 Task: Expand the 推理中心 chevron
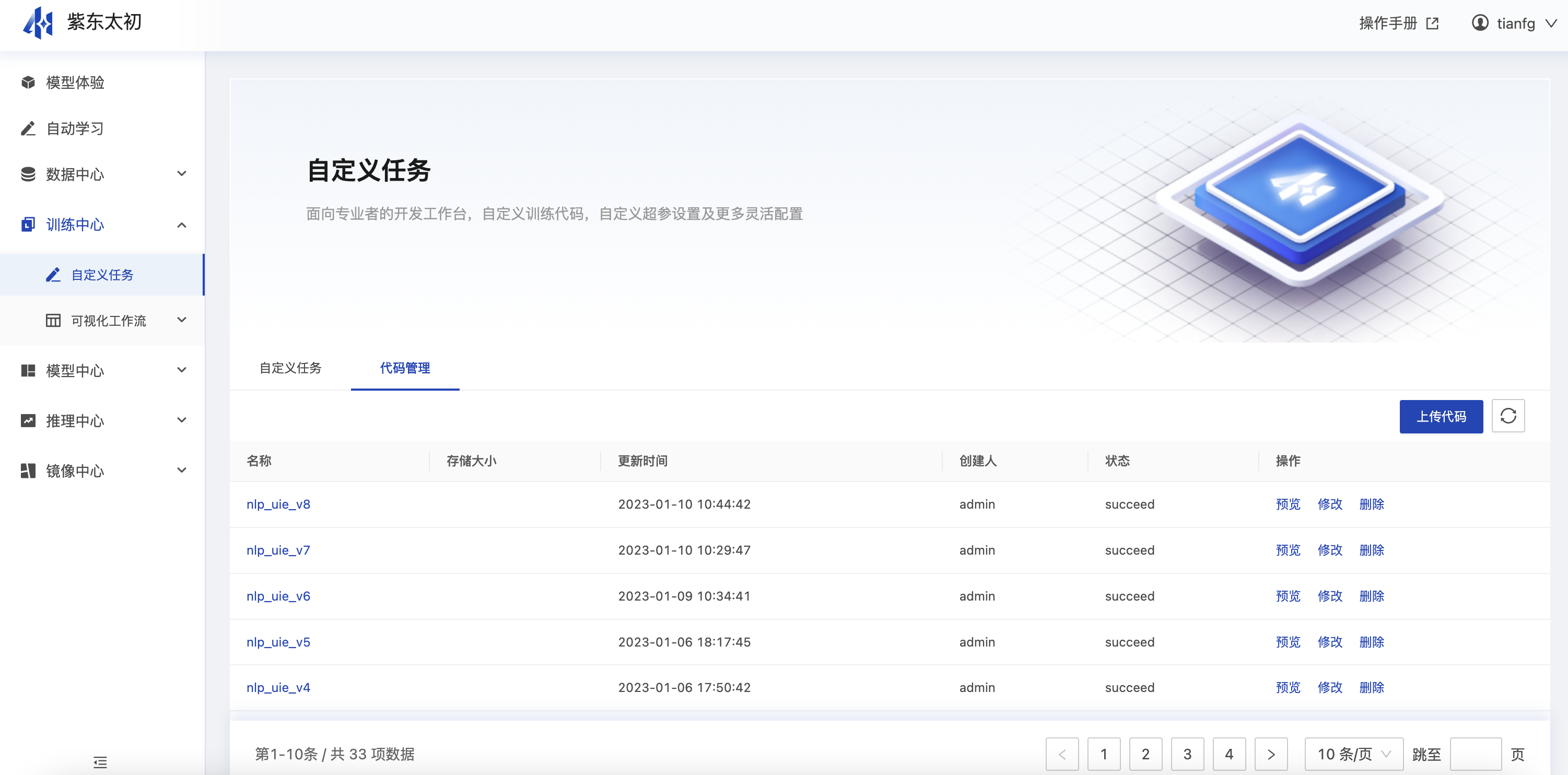click(x=181, y=420)
